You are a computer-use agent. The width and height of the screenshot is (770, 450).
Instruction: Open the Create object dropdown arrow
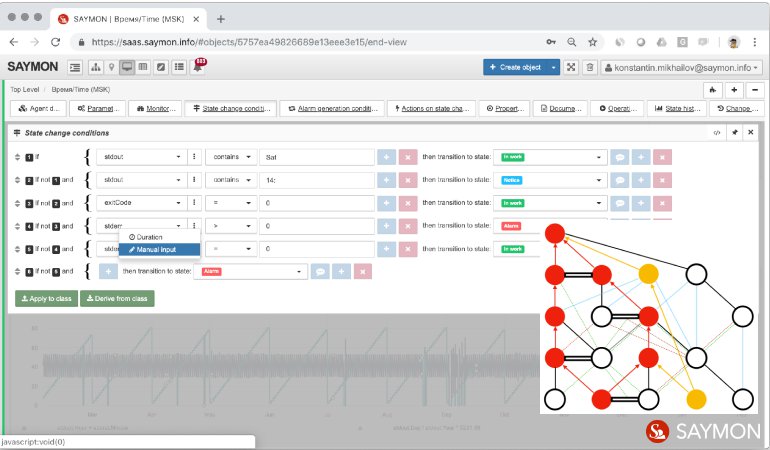[x=553, y=67]
